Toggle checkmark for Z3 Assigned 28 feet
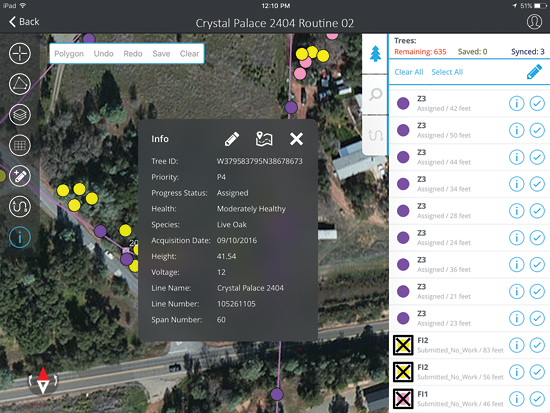550x413 pixels. (x=537, y=211)
